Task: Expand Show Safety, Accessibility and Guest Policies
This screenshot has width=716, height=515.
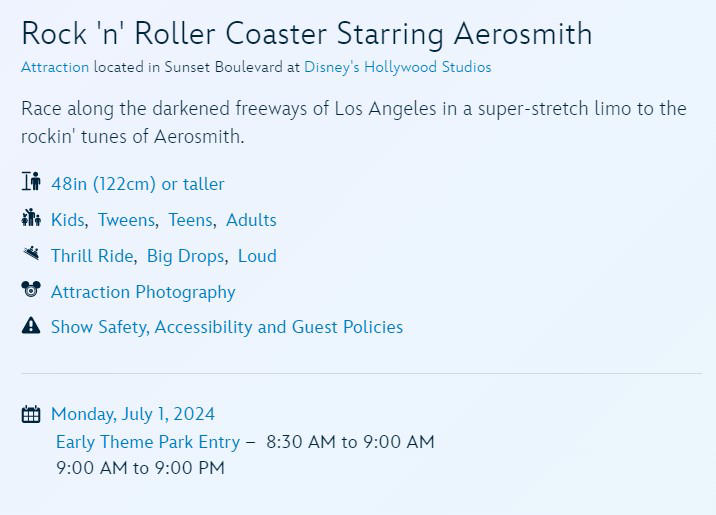Action: tap(227, 327)
